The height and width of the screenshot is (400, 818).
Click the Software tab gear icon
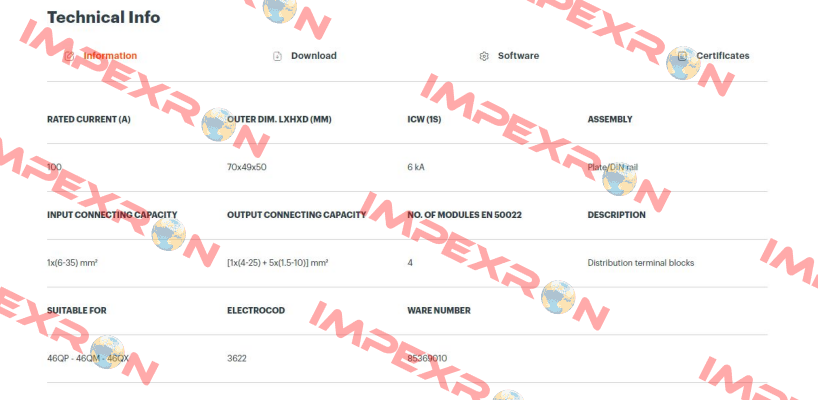click(484, 56)
